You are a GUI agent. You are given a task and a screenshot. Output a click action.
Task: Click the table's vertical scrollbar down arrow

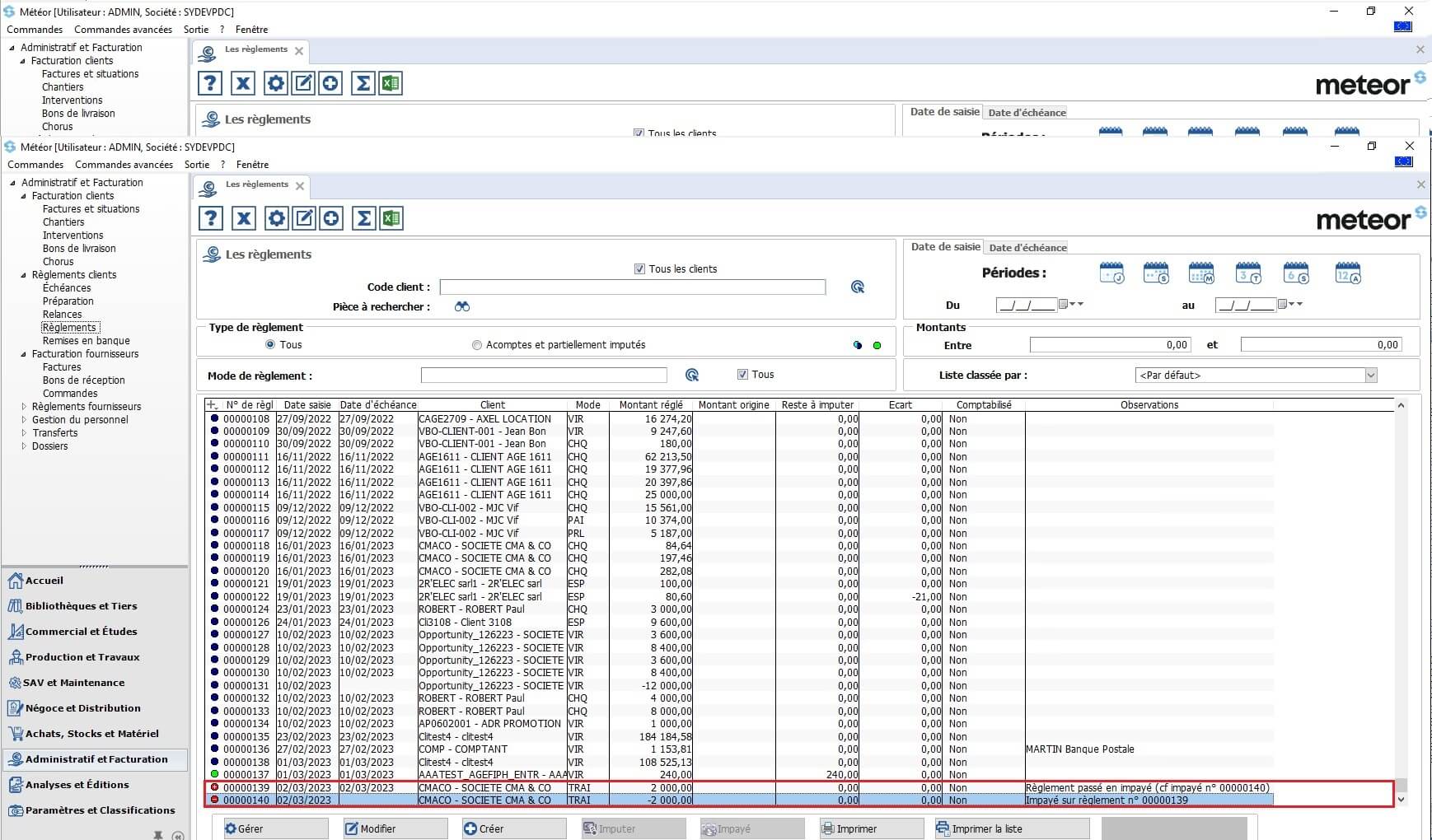point(1401,800)
